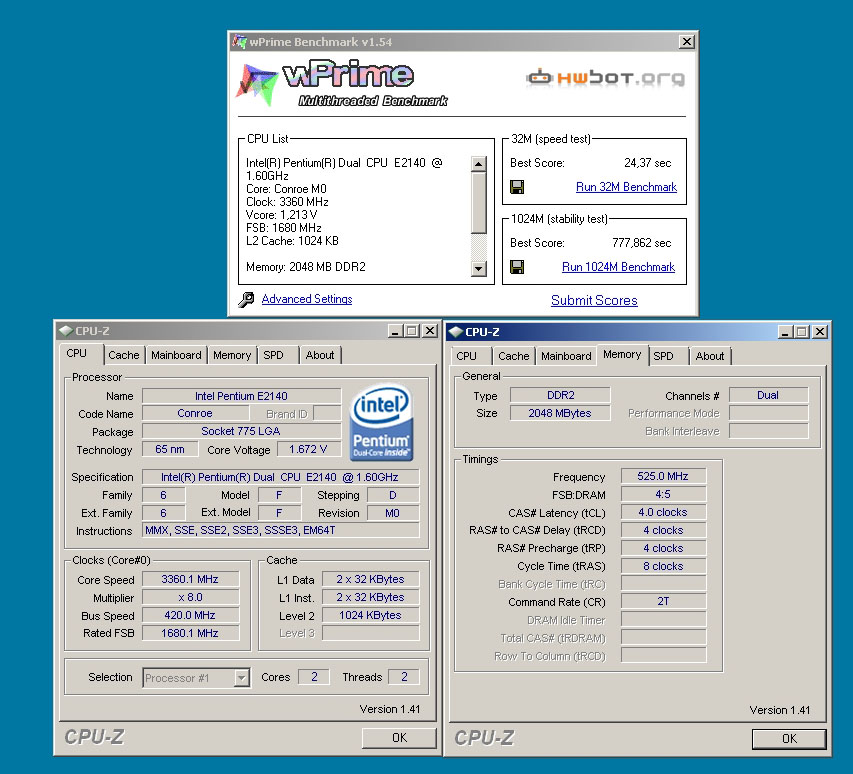Click memory Type value 'DDR2'
Image resolution: width=853 pixels, height=774 pixels.
(560, 395)
